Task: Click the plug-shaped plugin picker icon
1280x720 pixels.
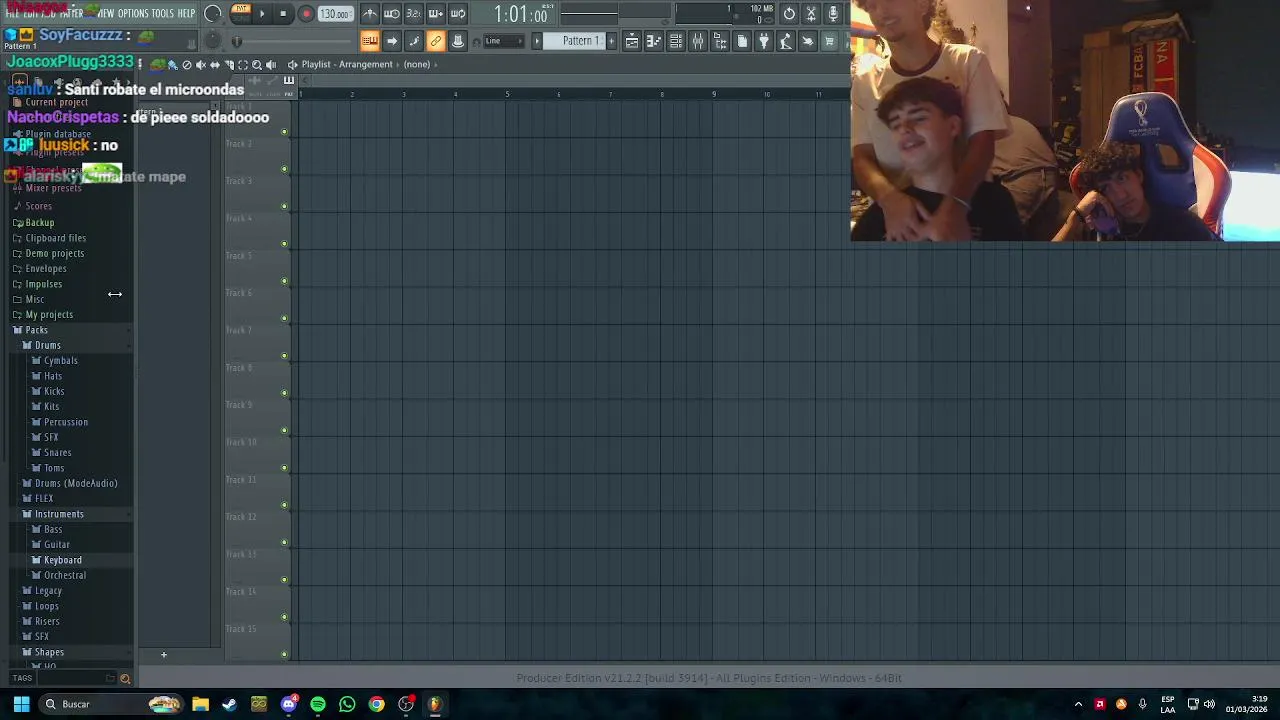Action: [x=764, y=41]
